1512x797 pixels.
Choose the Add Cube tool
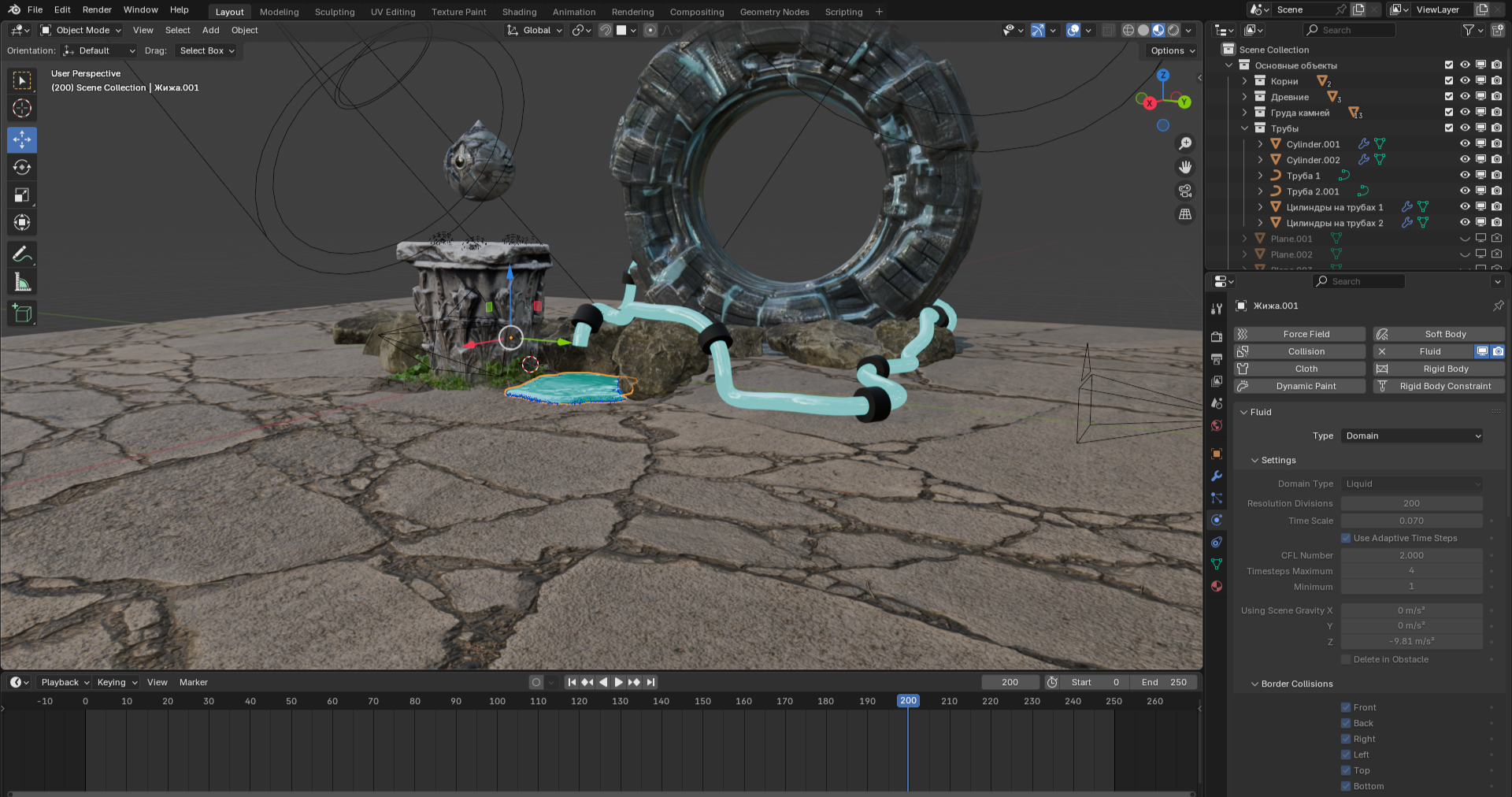[22, 313]
